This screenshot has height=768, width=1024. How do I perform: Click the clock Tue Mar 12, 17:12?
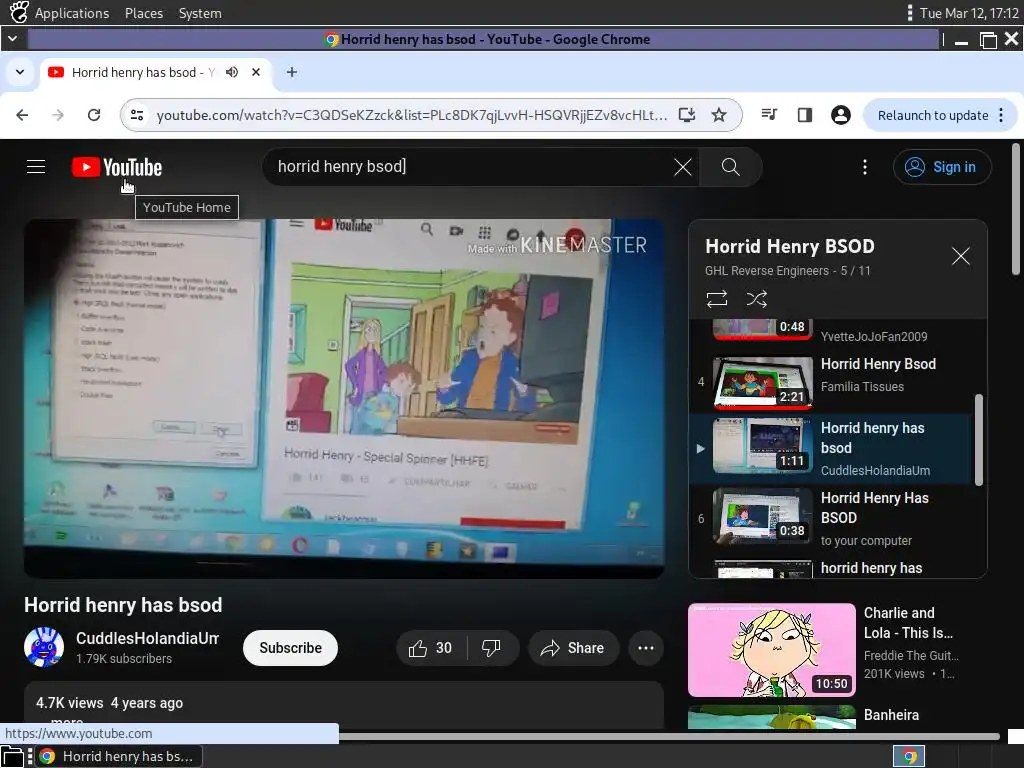tap(969, 13)
